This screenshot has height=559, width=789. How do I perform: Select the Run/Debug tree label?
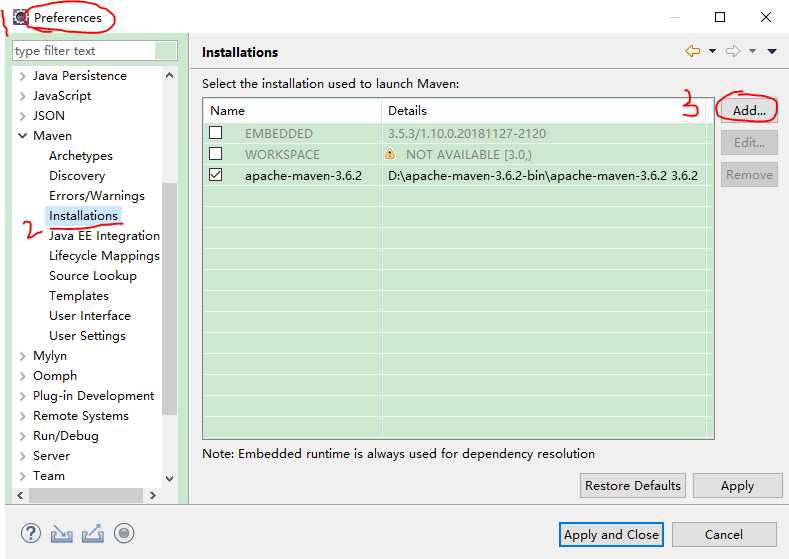(66, 436)
